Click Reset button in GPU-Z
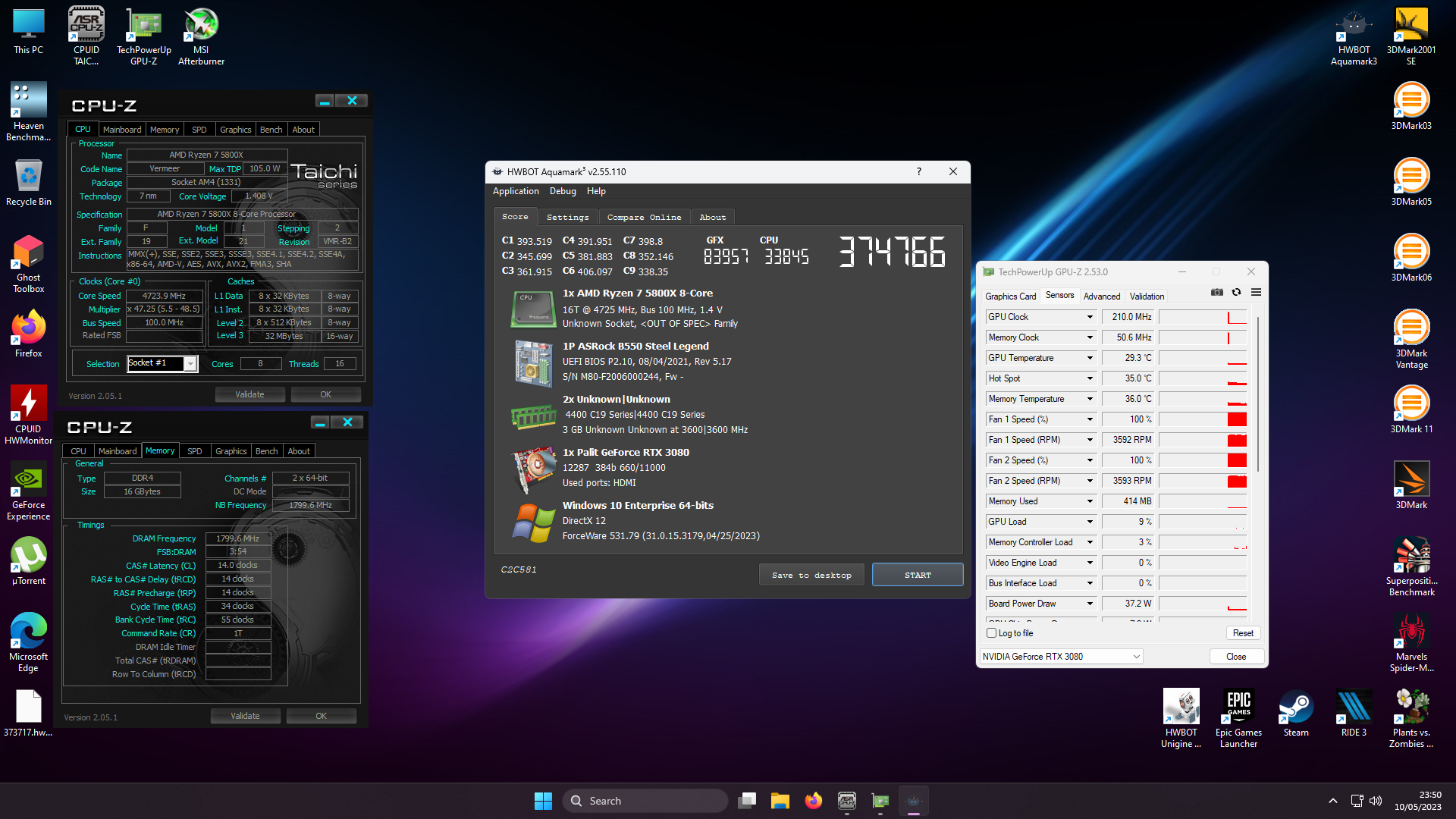1456x819 pixels. tap(1243, 633)
